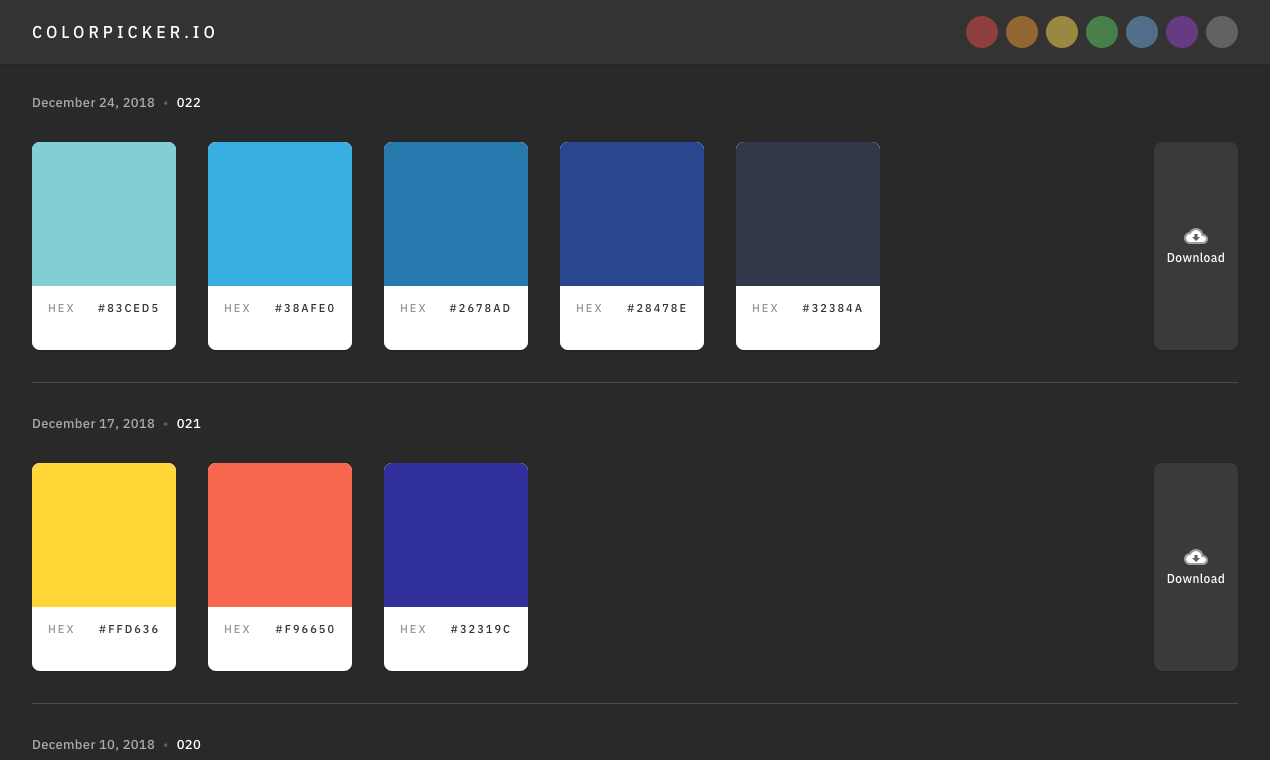Select the gray color filter circle

(x=1222, y=31)
